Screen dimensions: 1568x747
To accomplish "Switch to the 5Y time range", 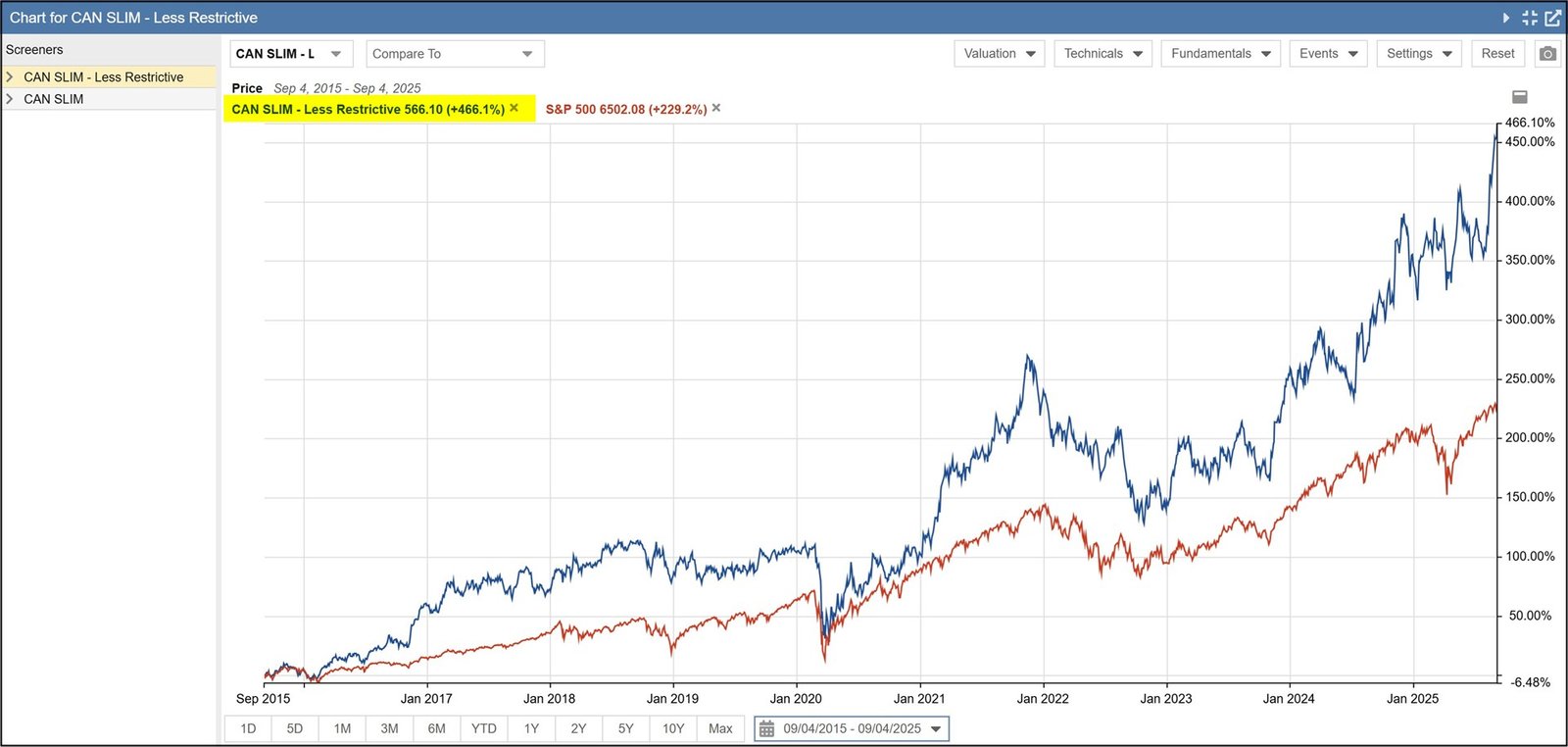I will 626,728.
